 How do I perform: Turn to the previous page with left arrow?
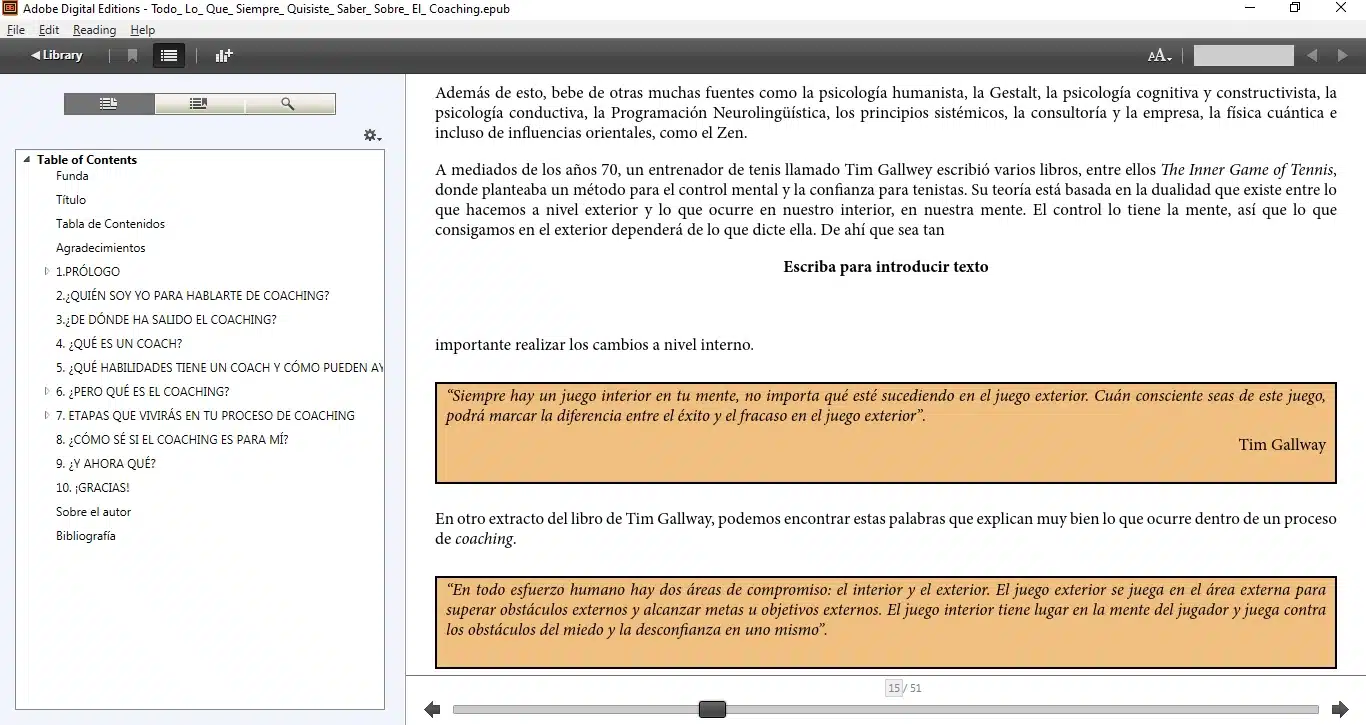click(432, 710)
